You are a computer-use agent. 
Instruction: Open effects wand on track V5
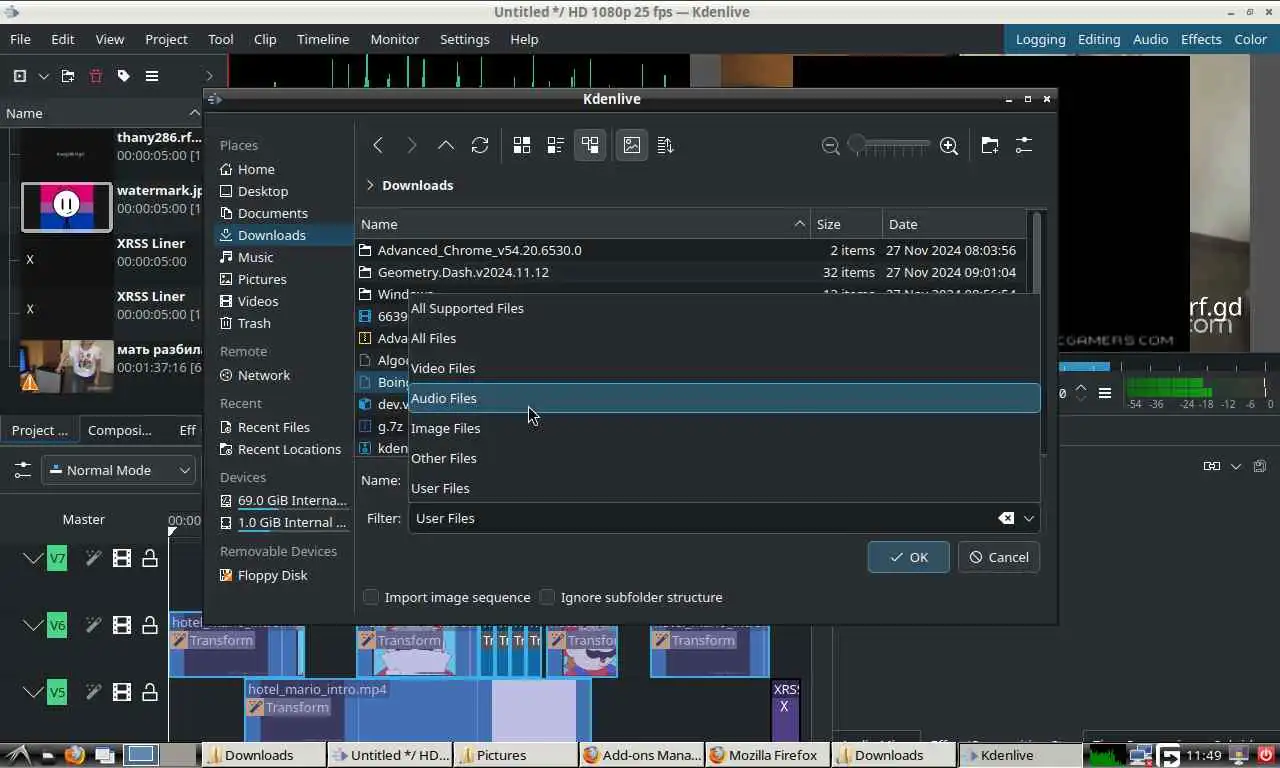click(x=93, y=691)
